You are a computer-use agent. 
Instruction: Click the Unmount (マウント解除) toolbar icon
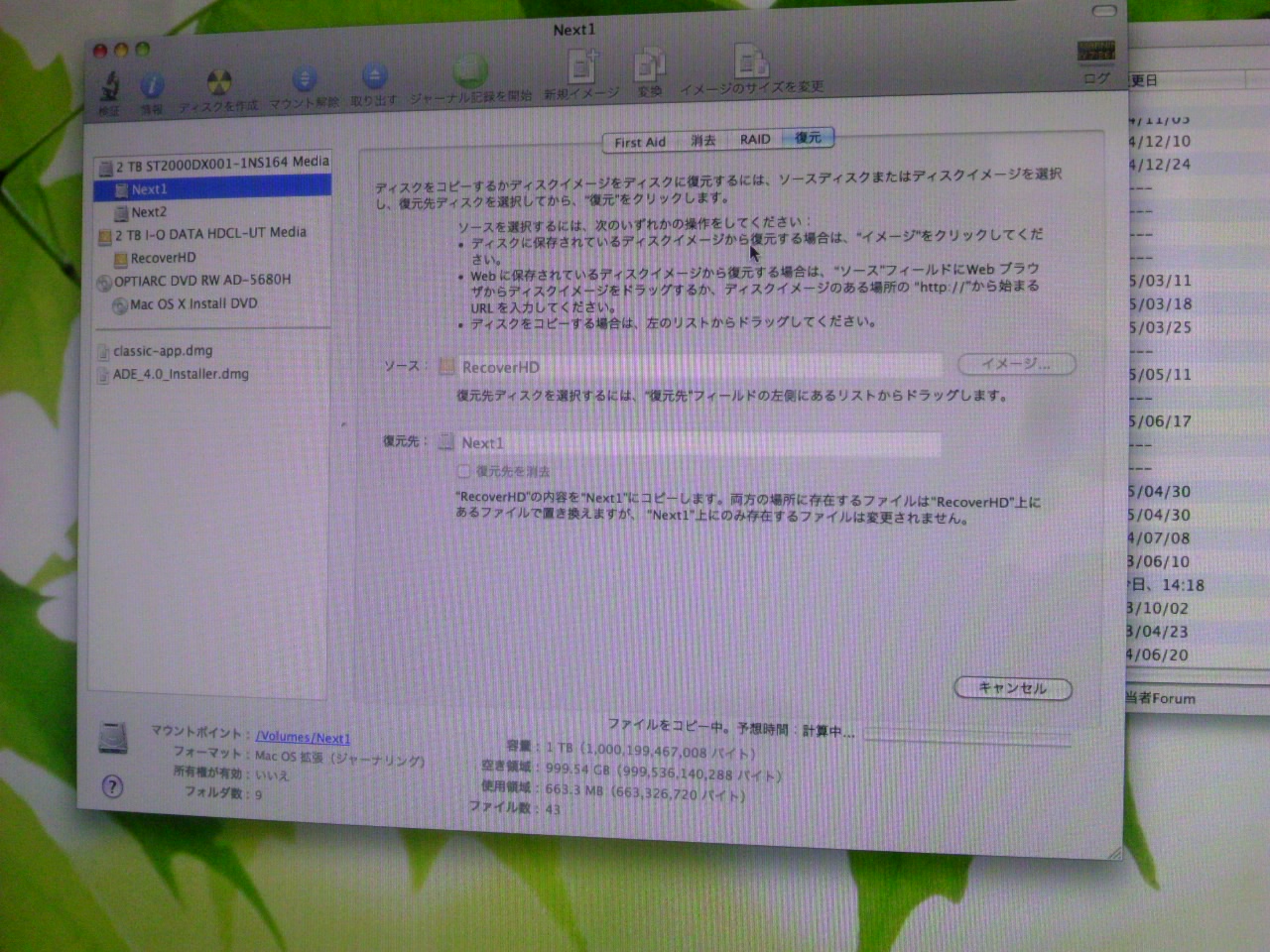[x=305, y=80]
